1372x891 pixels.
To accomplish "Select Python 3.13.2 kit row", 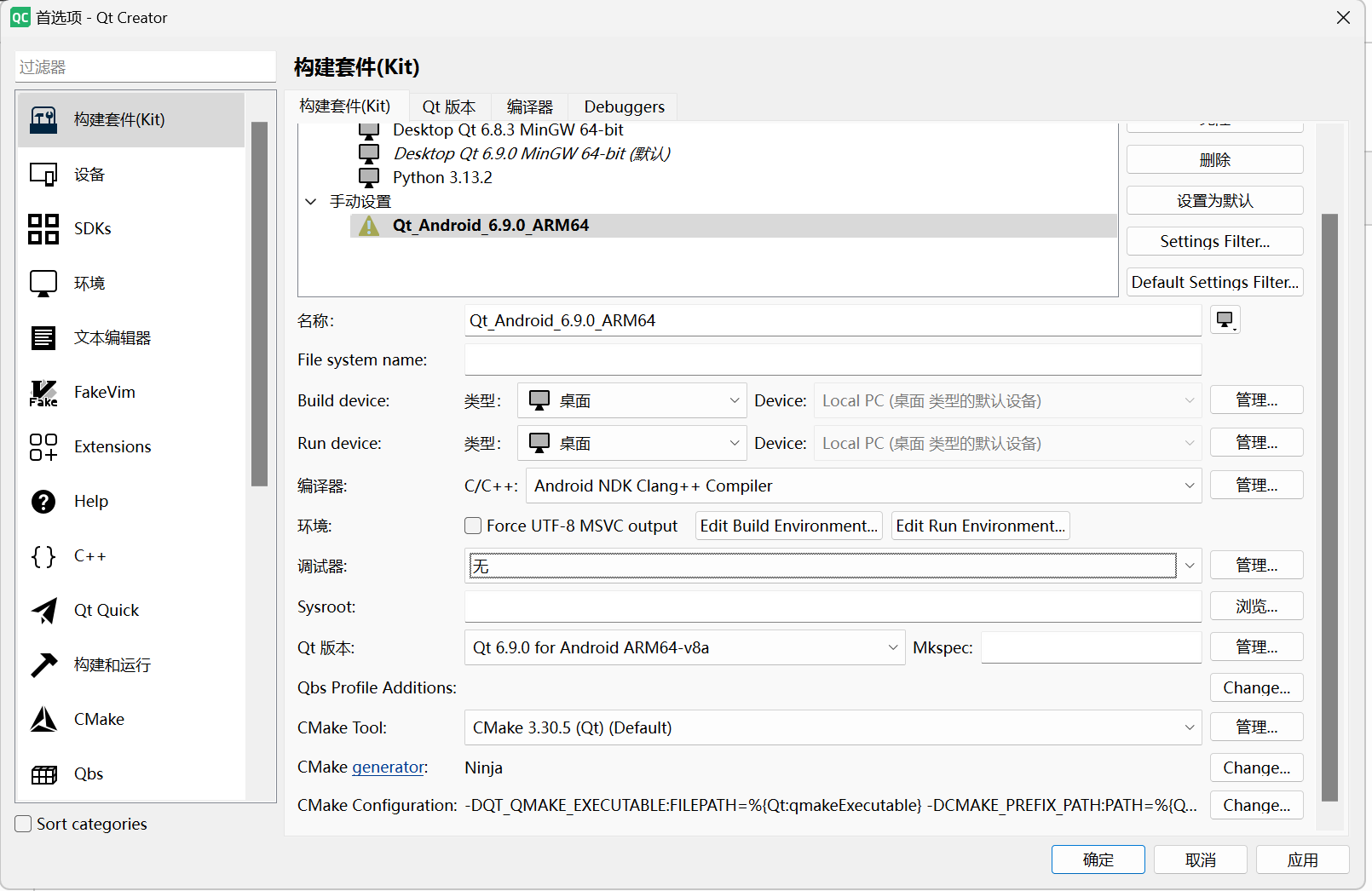I will pyautogui.click(x=733, y=177).
